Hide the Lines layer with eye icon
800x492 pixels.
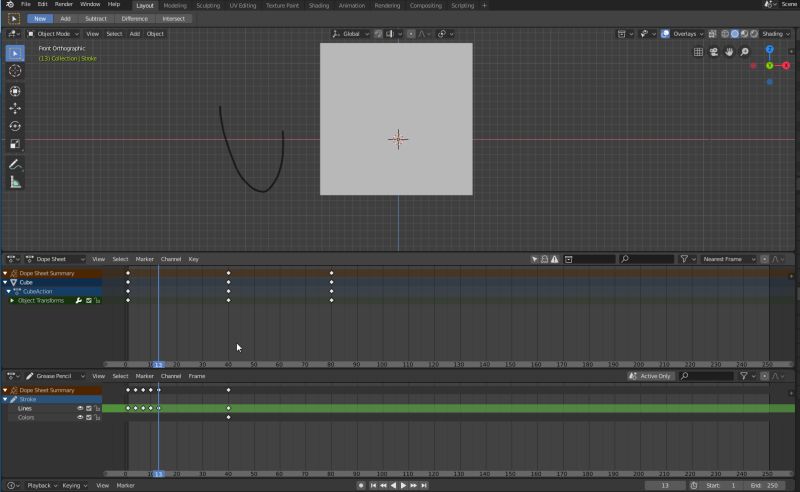click(x=80, y=408)
